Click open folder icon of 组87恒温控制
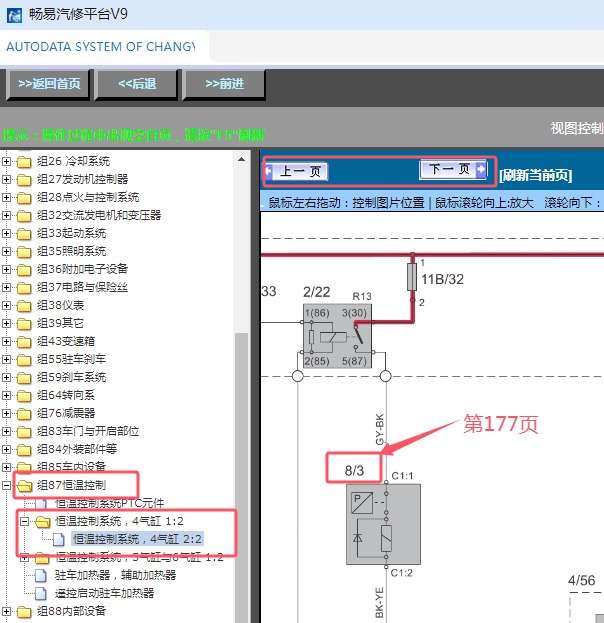The height and width of the screenshot is (623, 604). (24, 486)
